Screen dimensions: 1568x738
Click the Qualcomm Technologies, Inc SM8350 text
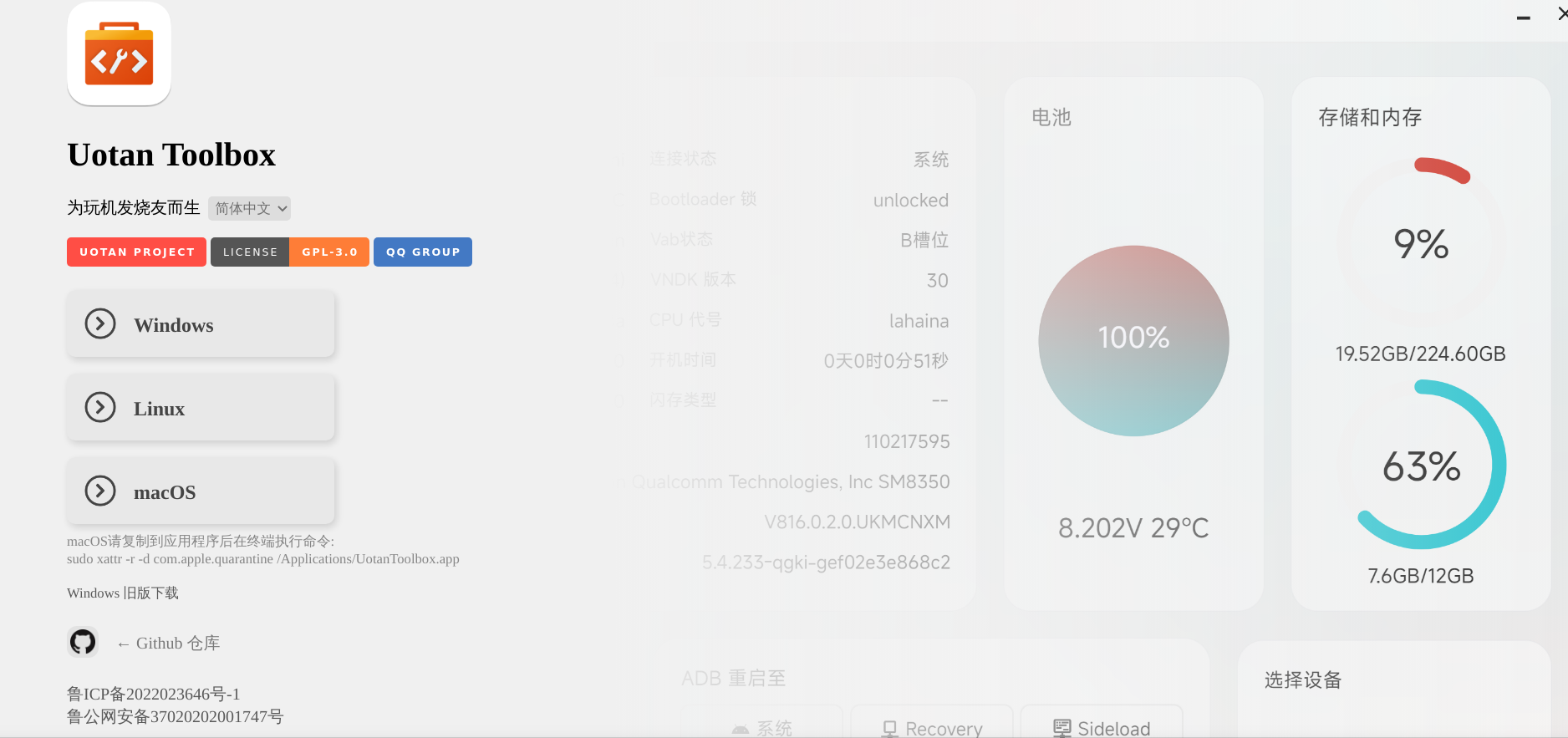pos(790,481)
